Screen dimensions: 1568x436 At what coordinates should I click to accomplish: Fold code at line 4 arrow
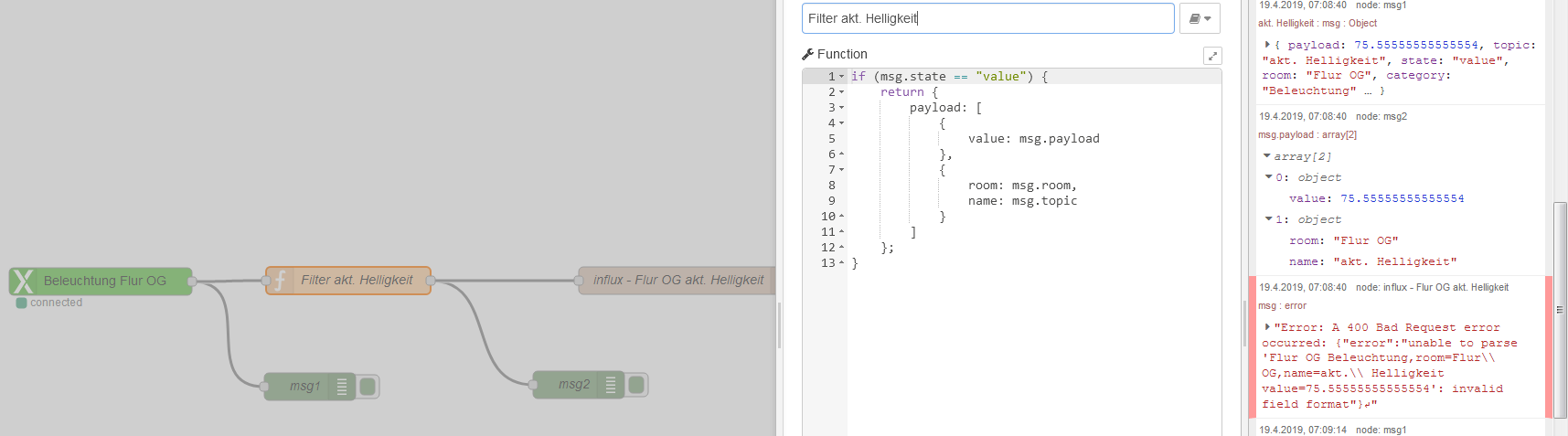pos(842,123)
